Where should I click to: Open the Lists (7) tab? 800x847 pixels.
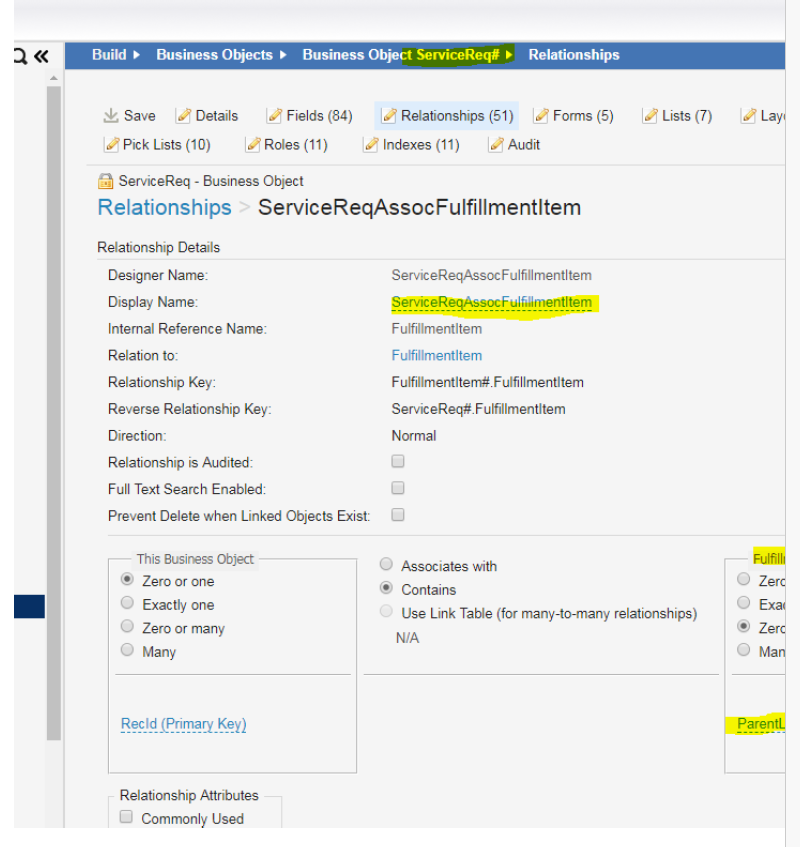[x=677, y=116]
